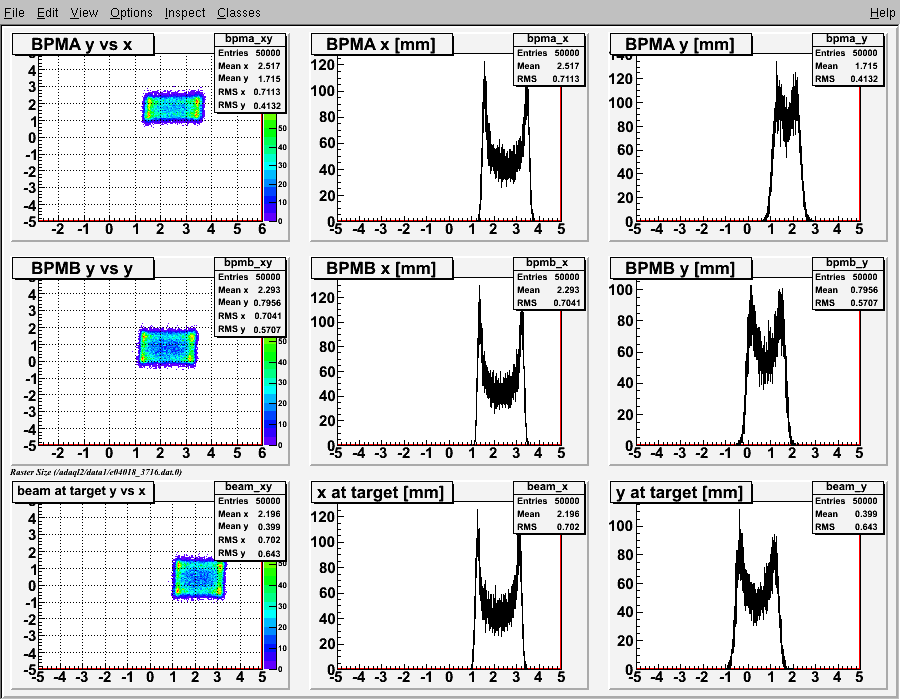Image resolution: width=900 pixels, height=700 pixels.
Task: Click the color palette of beam at target plot
Action: coord(270,615)
